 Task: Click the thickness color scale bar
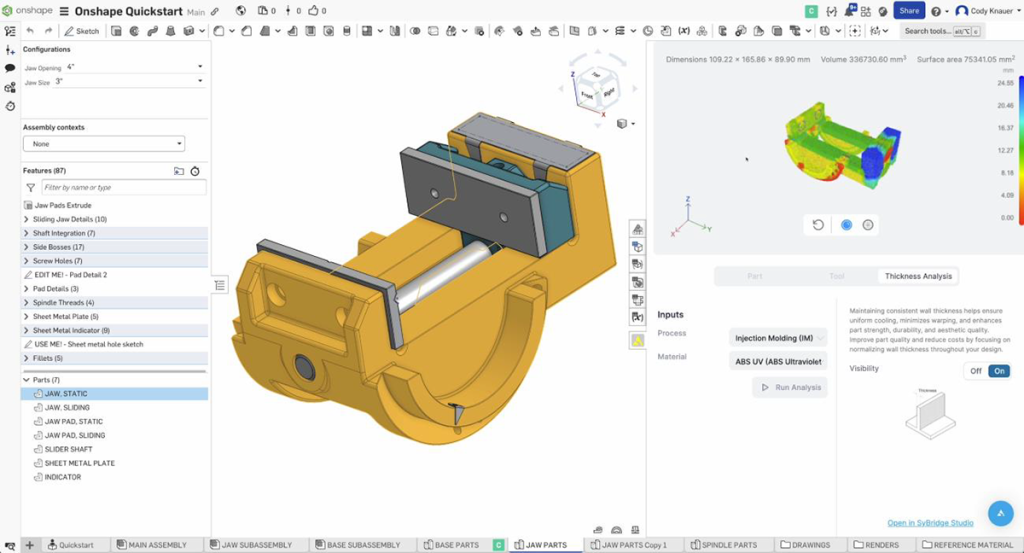point(1021,150)
